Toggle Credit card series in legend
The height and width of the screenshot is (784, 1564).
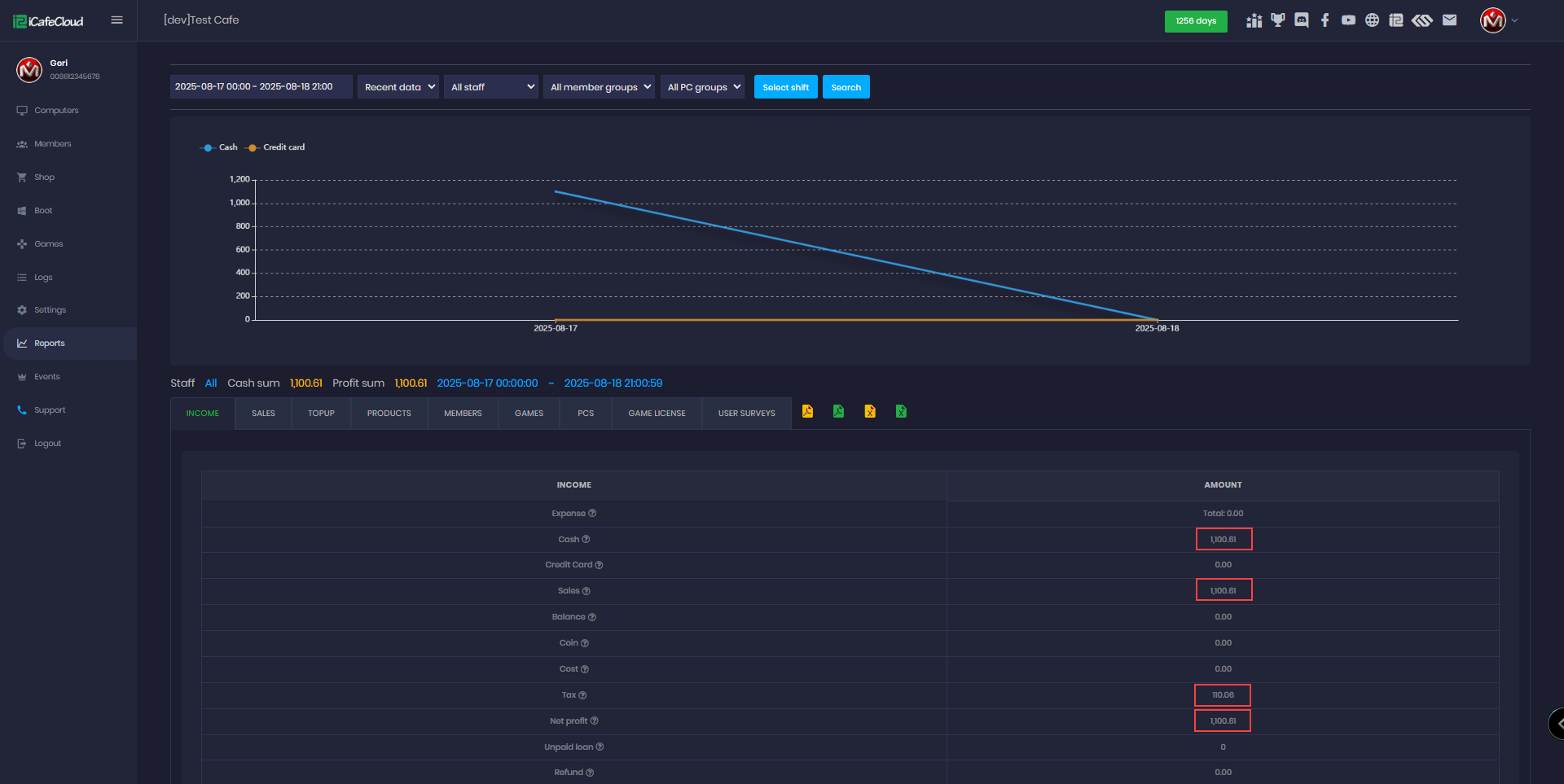pos(275,147)
